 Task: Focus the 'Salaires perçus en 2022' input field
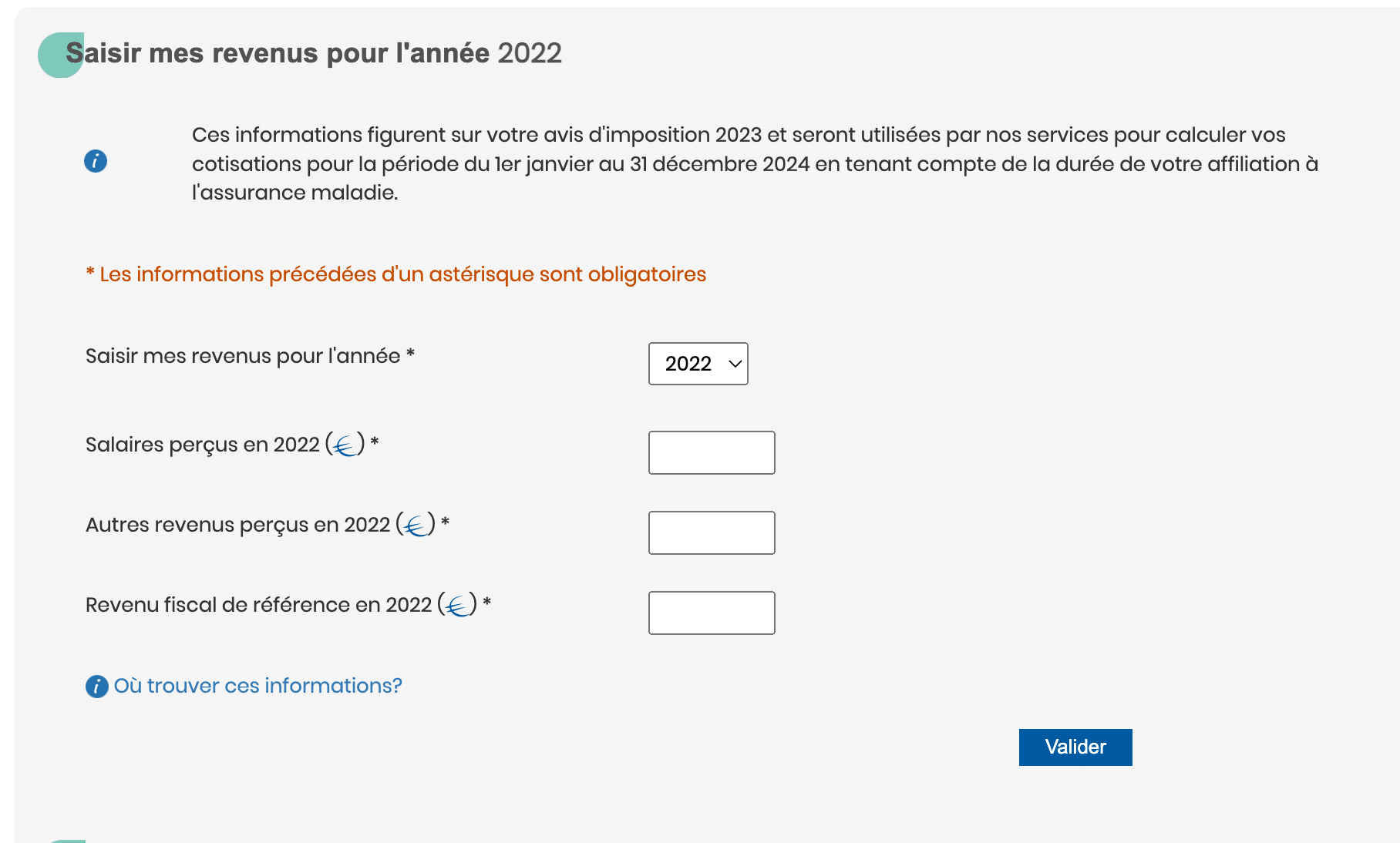[712, 452]
